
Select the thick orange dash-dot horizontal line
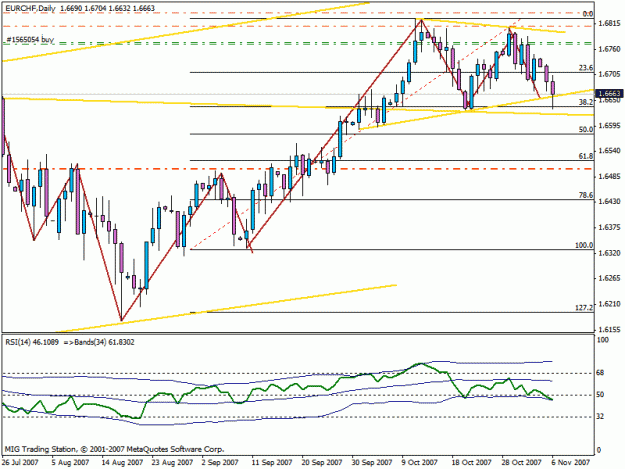[299, 169]
